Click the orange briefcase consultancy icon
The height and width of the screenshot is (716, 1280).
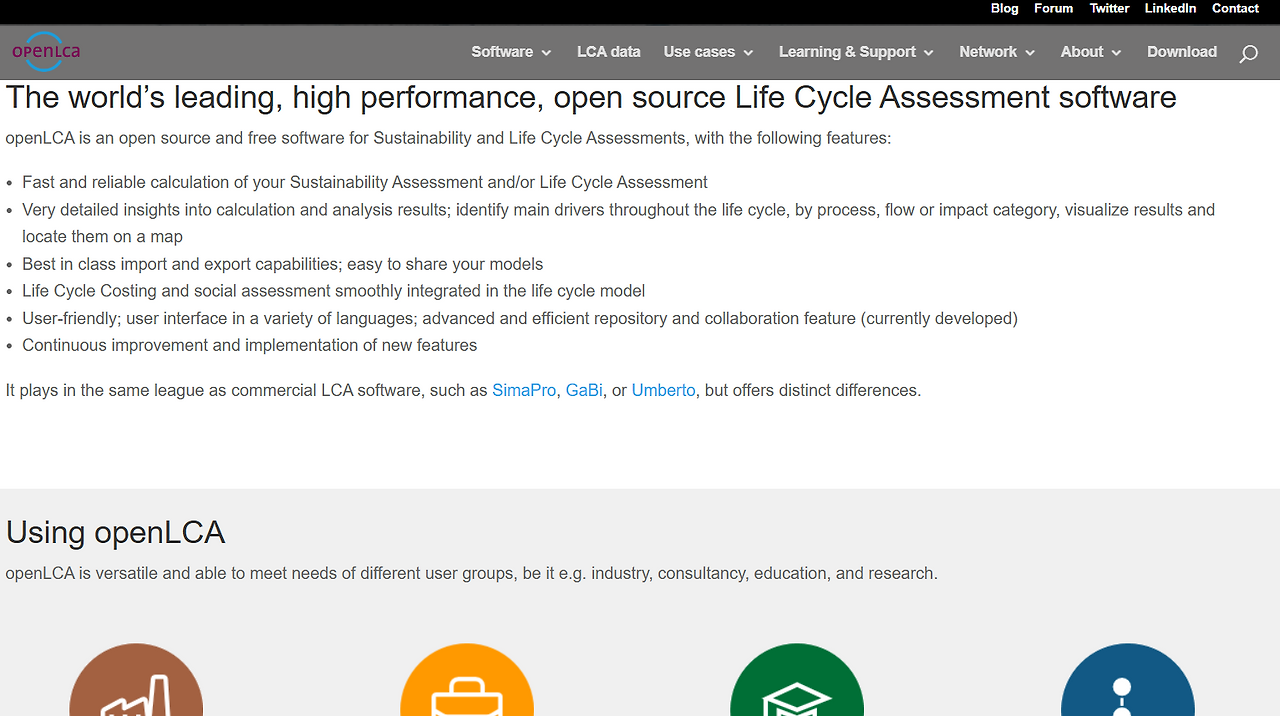(467, 680)
